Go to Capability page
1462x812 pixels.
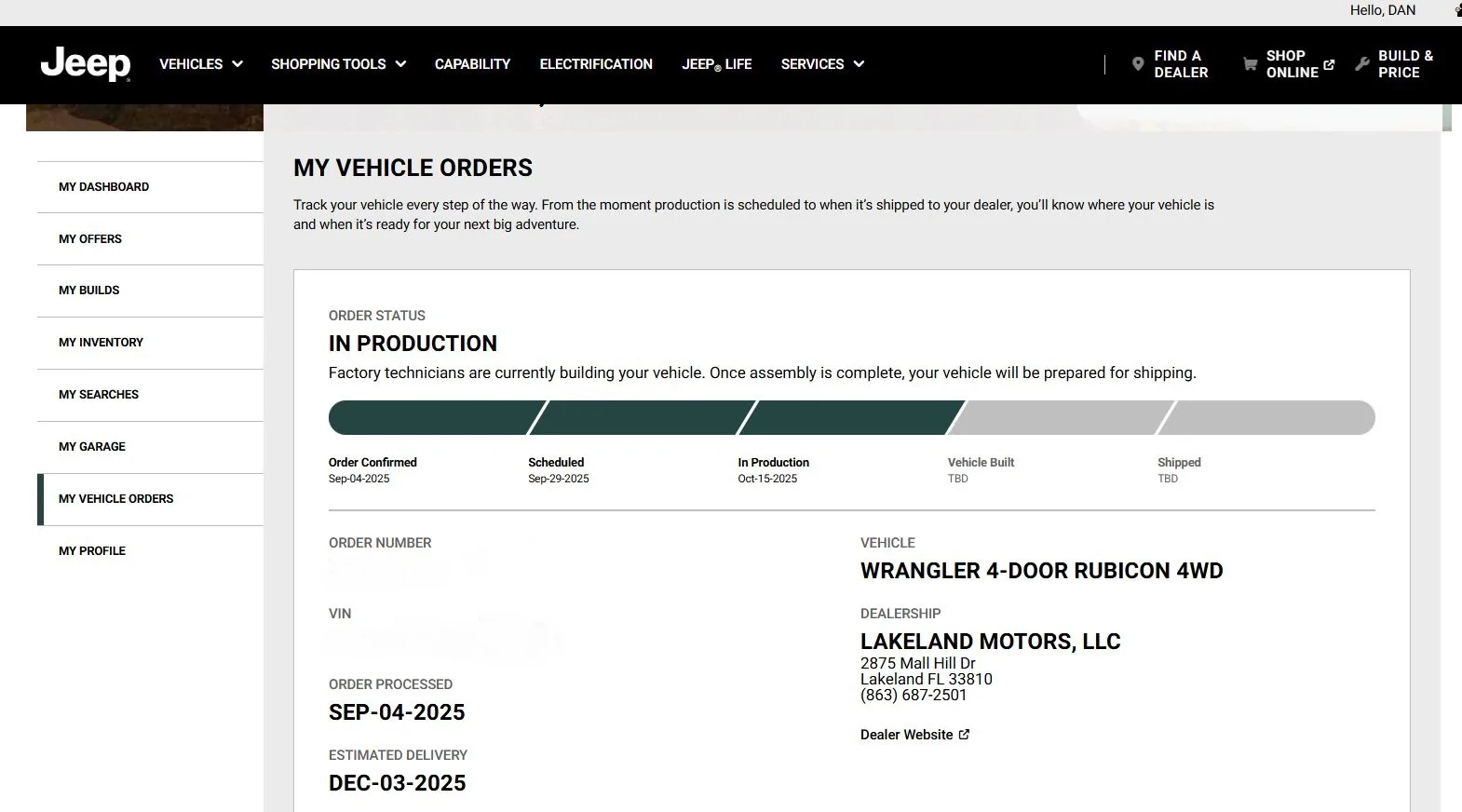click(472, 64)
